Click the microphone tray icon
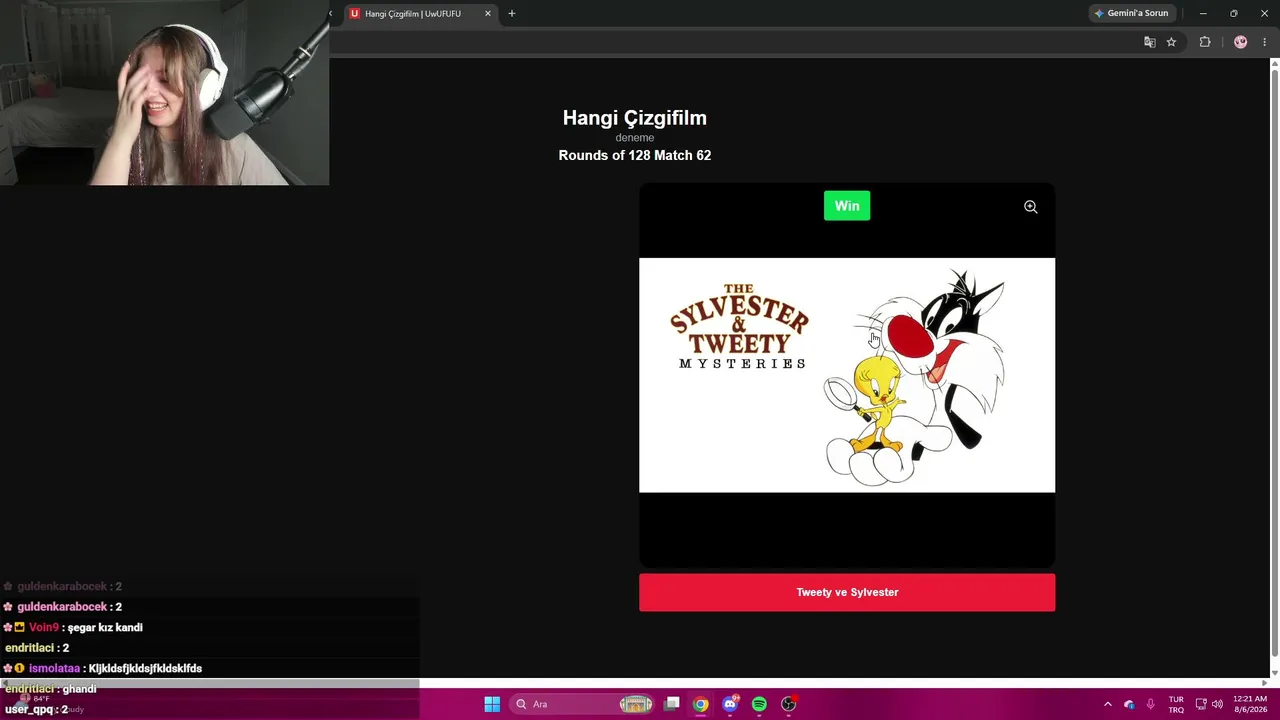This screenshot has height=720, width=1280. tap(1151, 704)
